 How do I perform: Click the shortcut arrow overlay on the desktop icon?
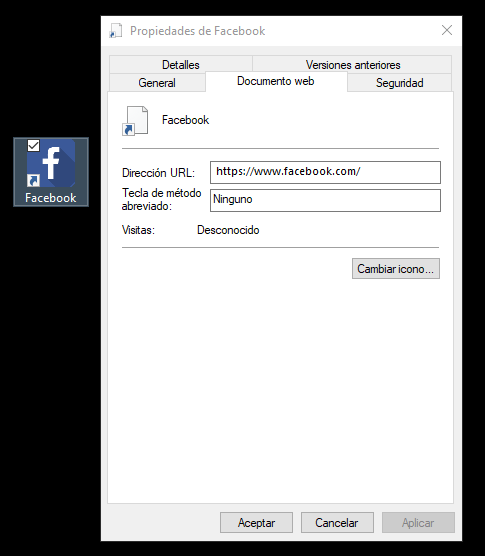pyautogui.click(x=33, y=181)
